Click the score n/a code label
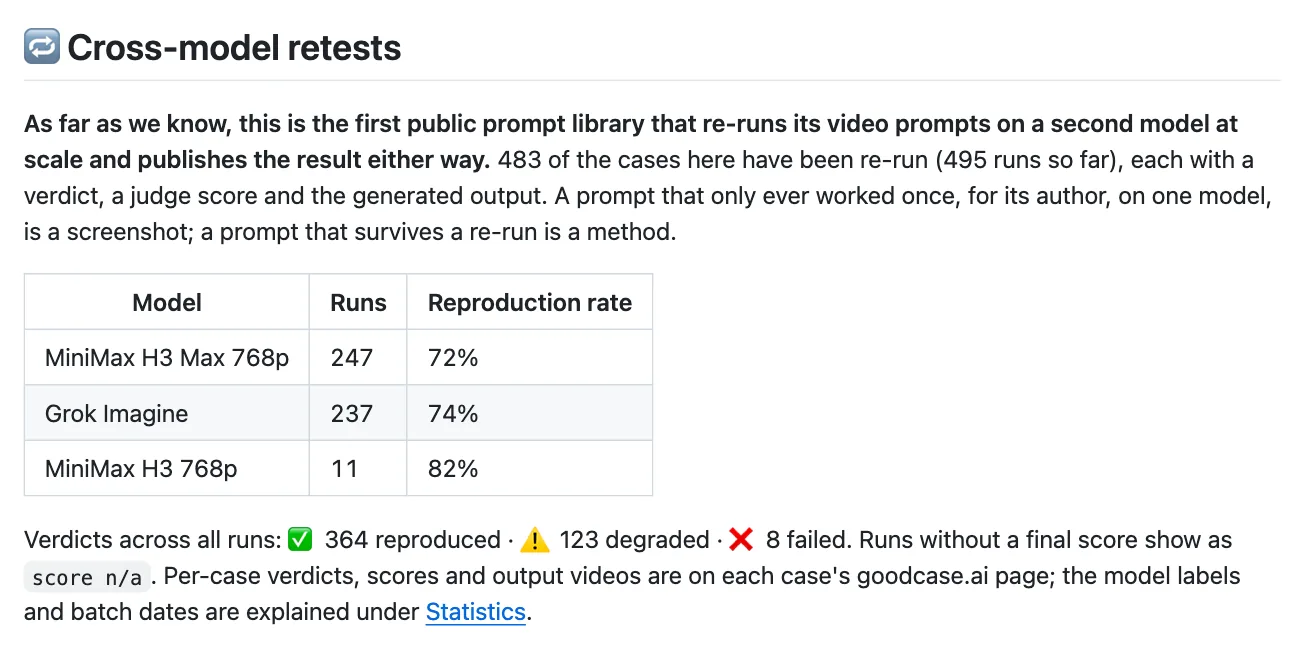The height and width of the screenshot is (653, 1305). 87,577
